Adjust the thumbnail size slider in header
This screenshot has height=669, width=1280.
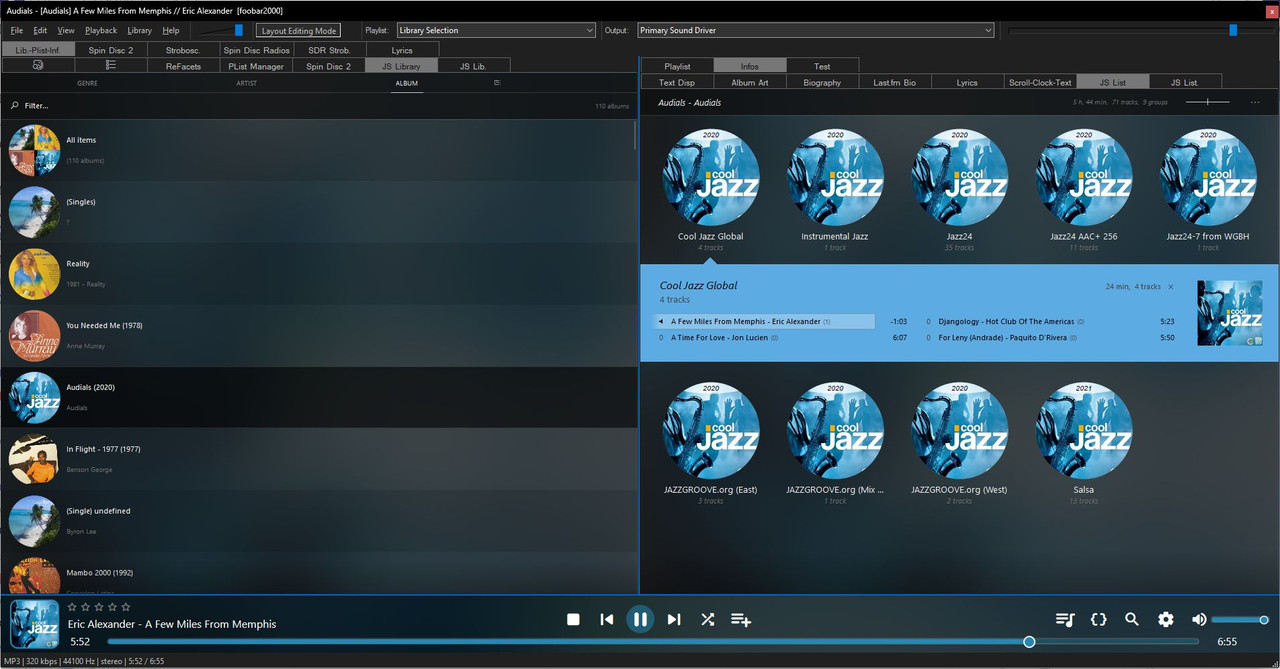point(1207,102)
